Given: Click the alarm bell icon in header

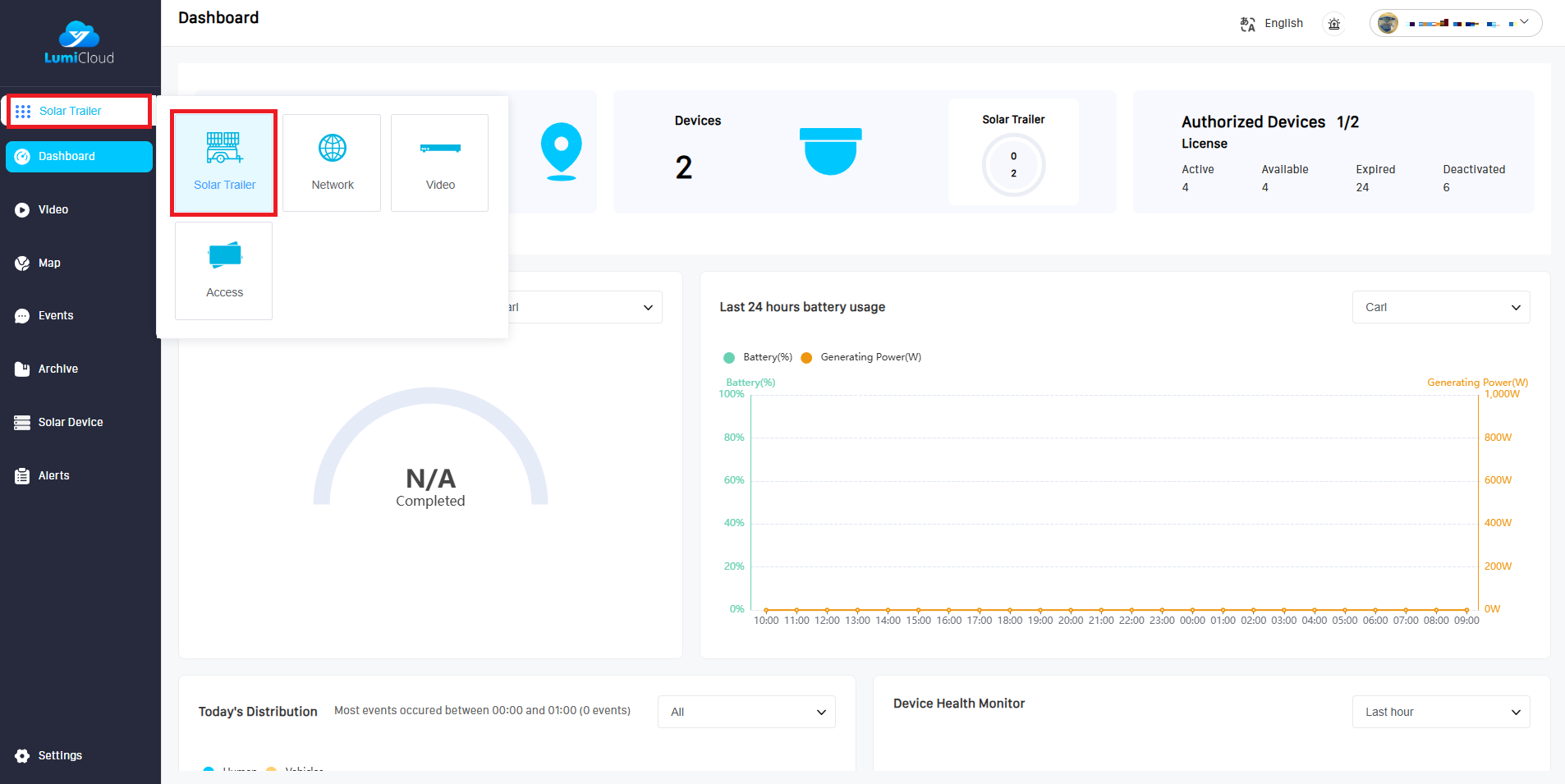Looking at the screenshot, I should point(1334,24).
